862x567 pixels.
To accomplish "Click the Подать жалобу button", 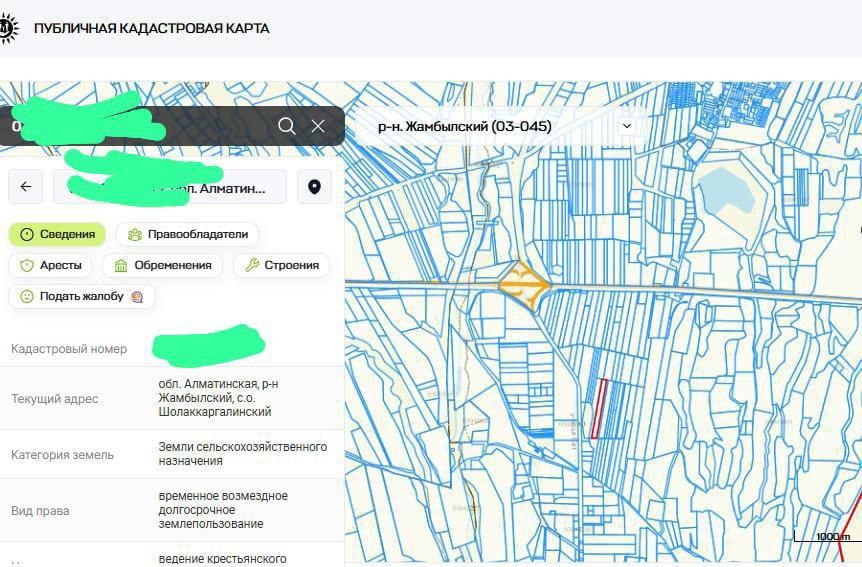I will point(82,296).
